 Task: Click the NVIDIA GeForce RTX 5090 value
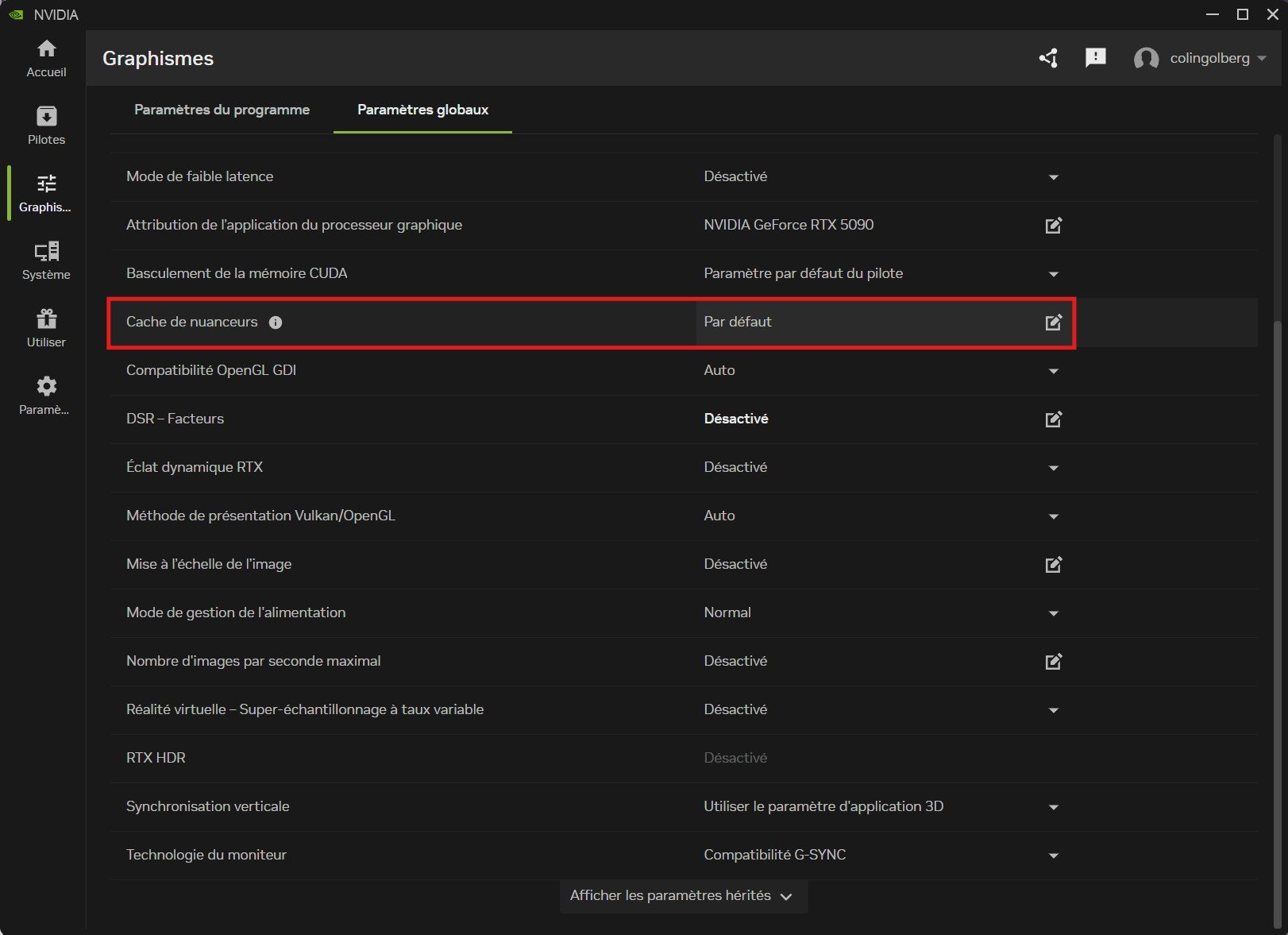click(x=789, y=225)
